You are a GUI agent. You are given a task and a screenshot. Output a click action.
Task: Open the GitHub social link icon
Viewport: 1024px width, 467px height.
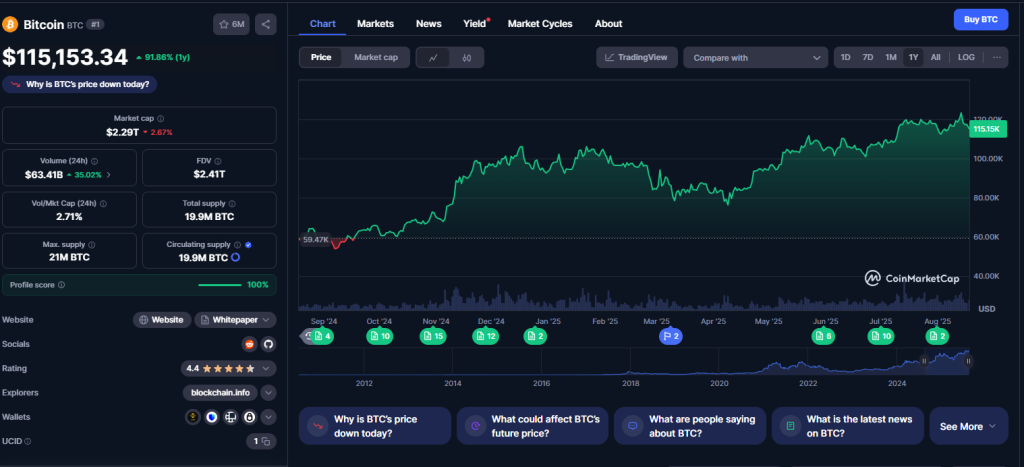tap(267, 344)
